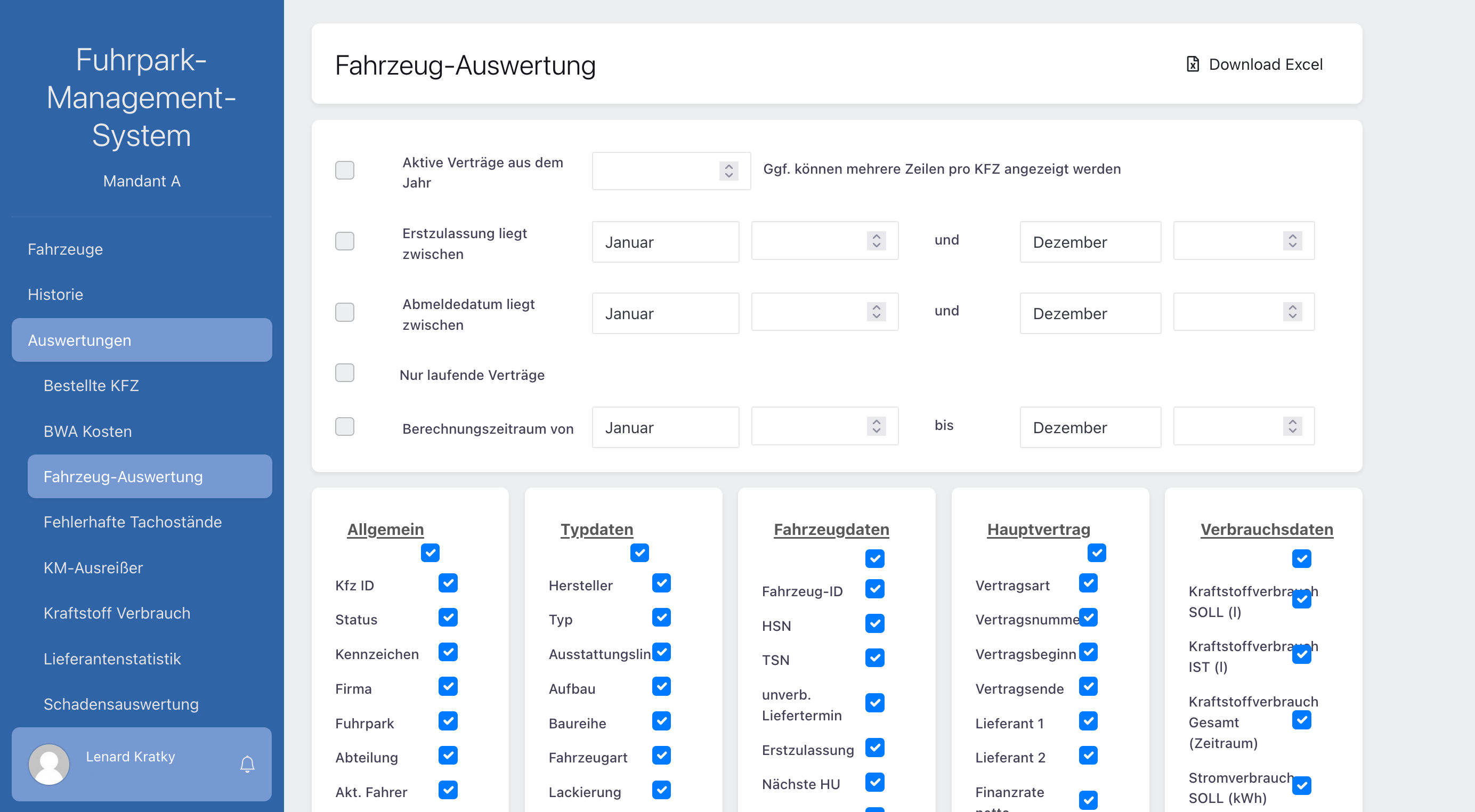Click the Lenard Kratky user avatar
Viewport: 1475px width, 812px height.
click(49, 764)
